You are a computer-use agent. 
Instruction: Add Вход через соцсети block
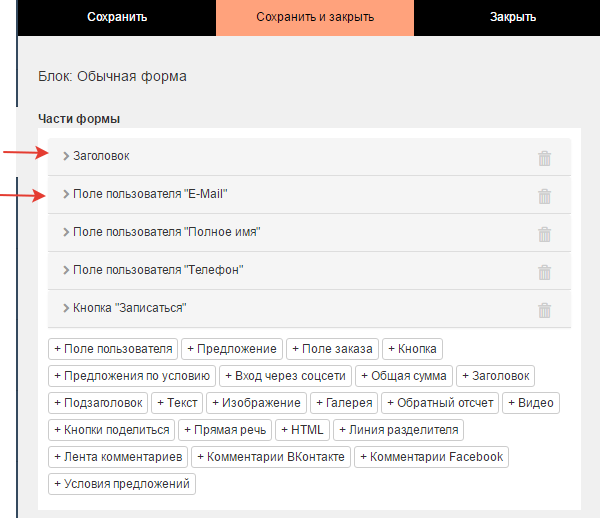(285, 376)
